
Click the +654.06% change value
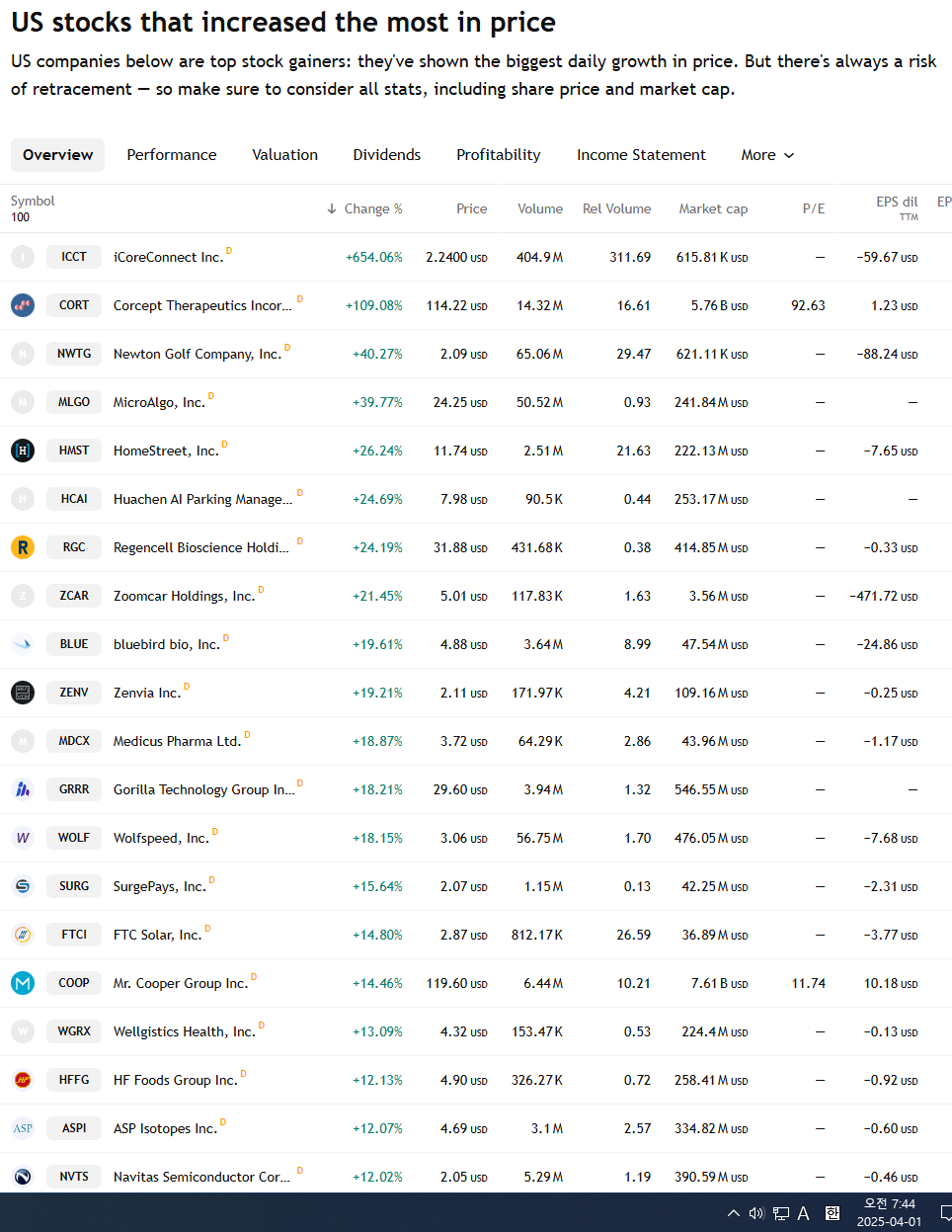click(373, 257)
